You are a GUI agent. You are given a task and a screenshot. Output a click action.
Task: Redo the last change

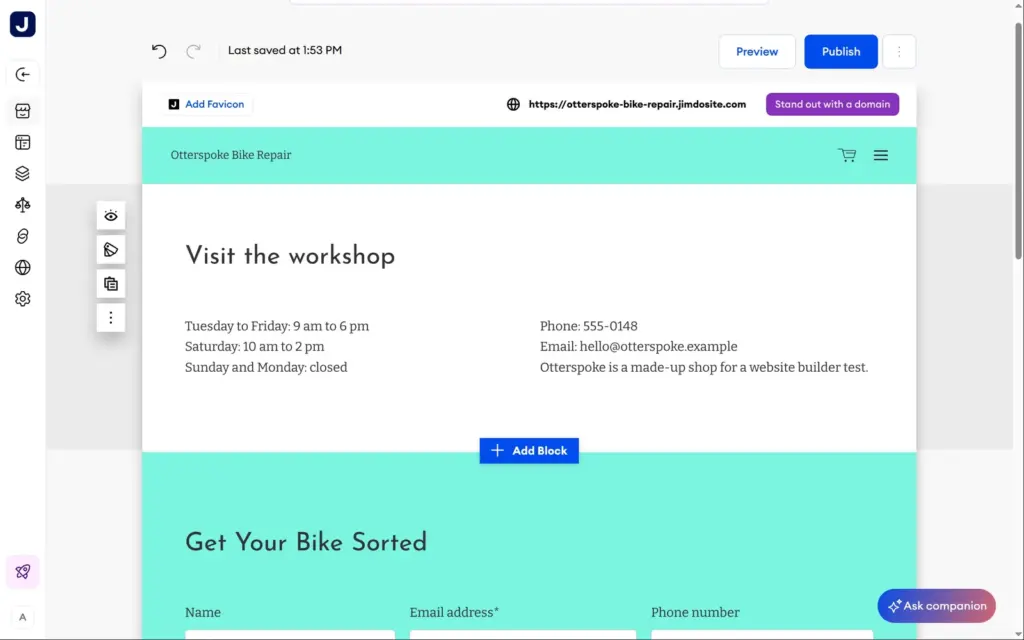pos(193,51)
